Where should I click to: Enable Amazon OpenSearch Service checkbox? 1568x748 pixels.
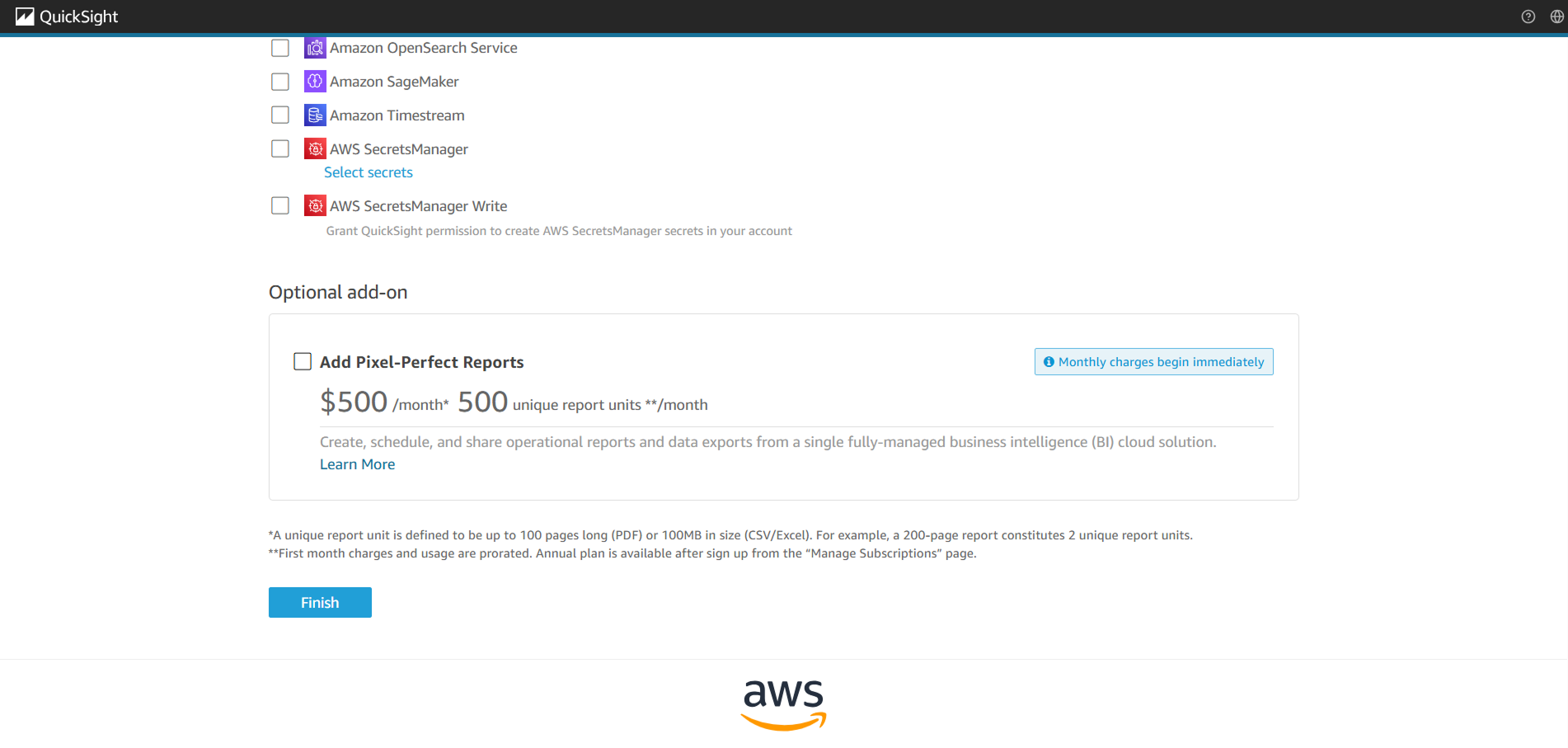pyautogui.click(x=280, y=48)
